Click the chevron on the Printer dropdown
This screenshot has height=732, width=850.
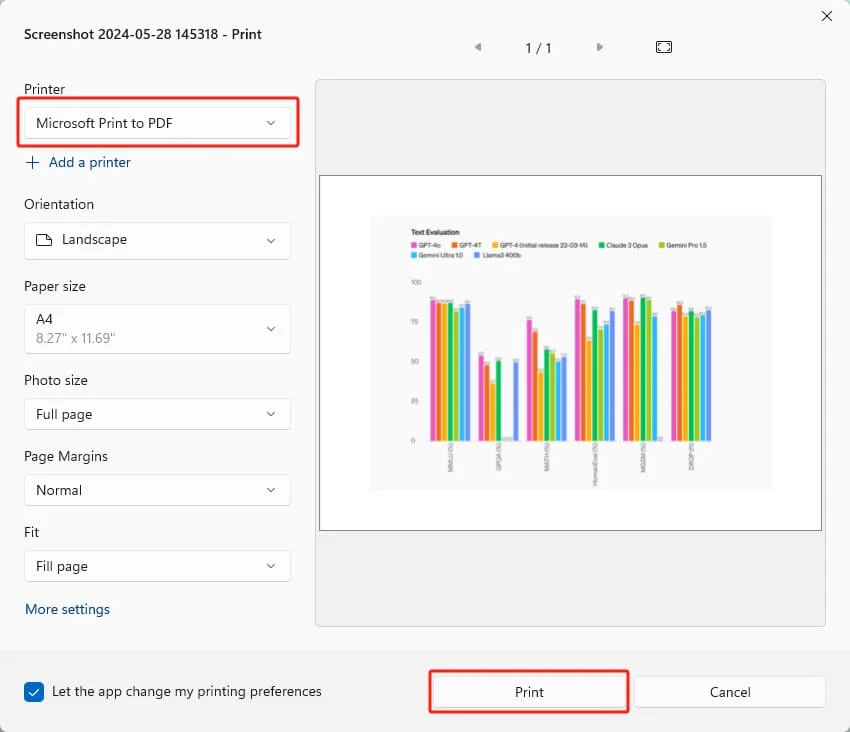271,123
